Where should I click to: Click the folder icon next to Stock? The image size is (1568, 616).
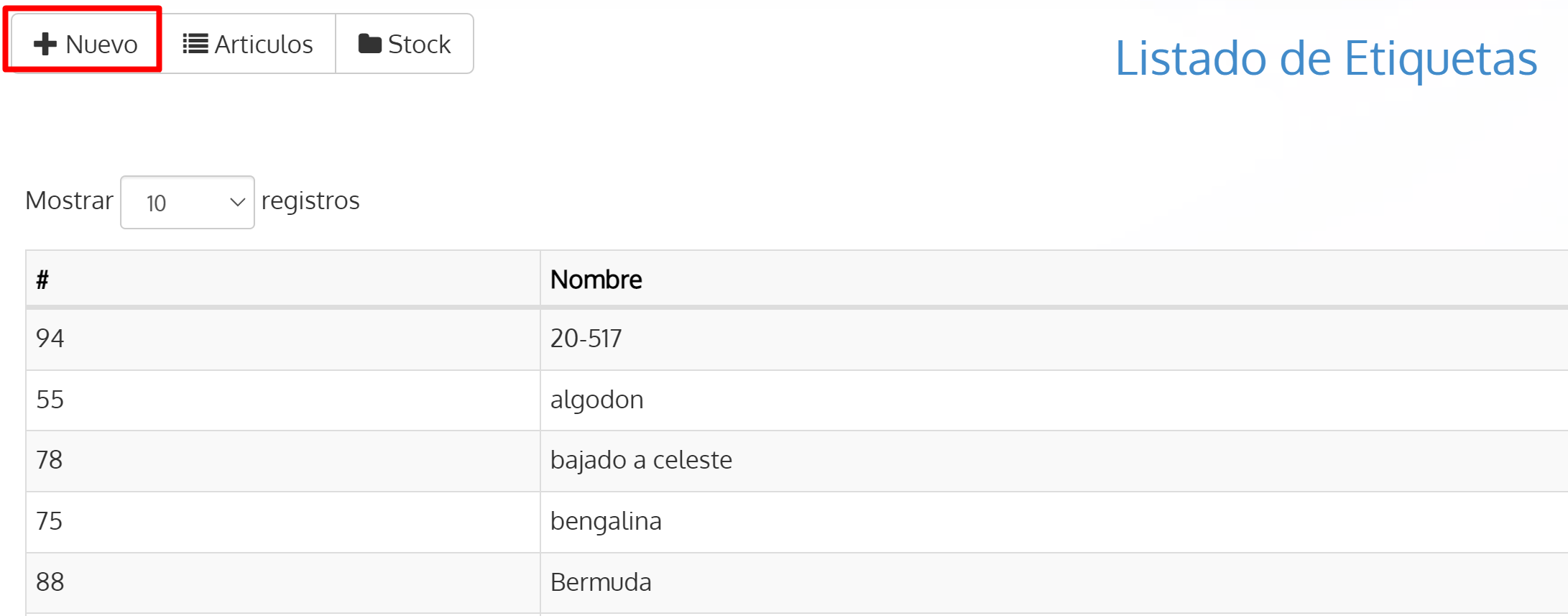[x=369, y=43]
